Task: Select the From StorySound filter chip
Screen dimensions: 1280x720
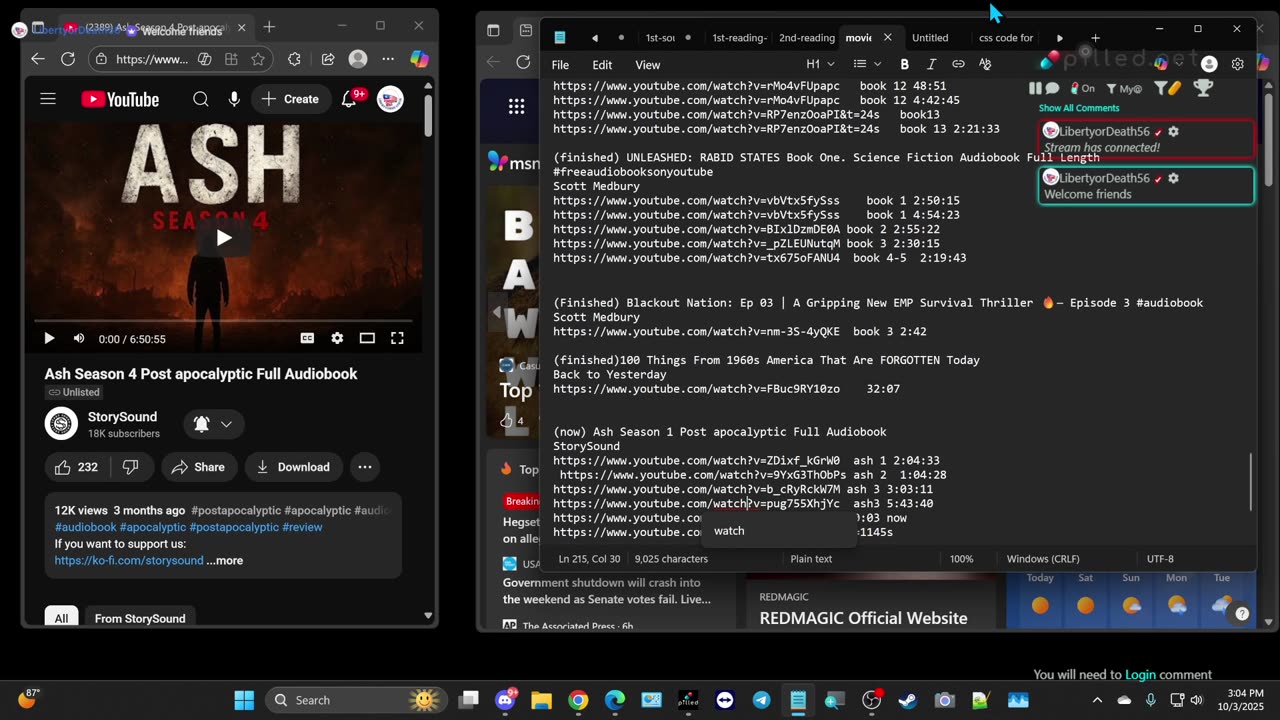Action: [140, 618]
